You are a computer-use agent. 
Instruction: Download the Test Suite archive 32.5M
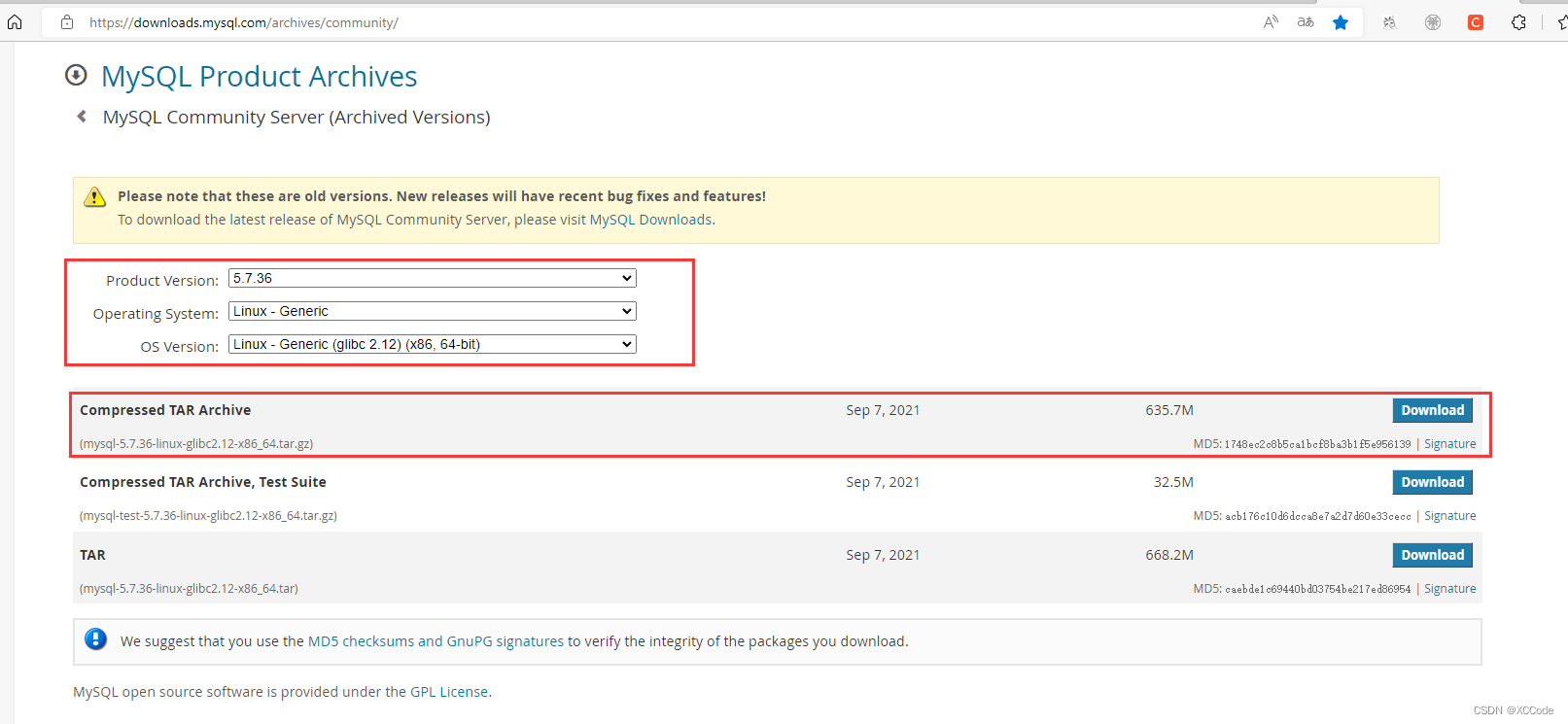click(1432, 482)
